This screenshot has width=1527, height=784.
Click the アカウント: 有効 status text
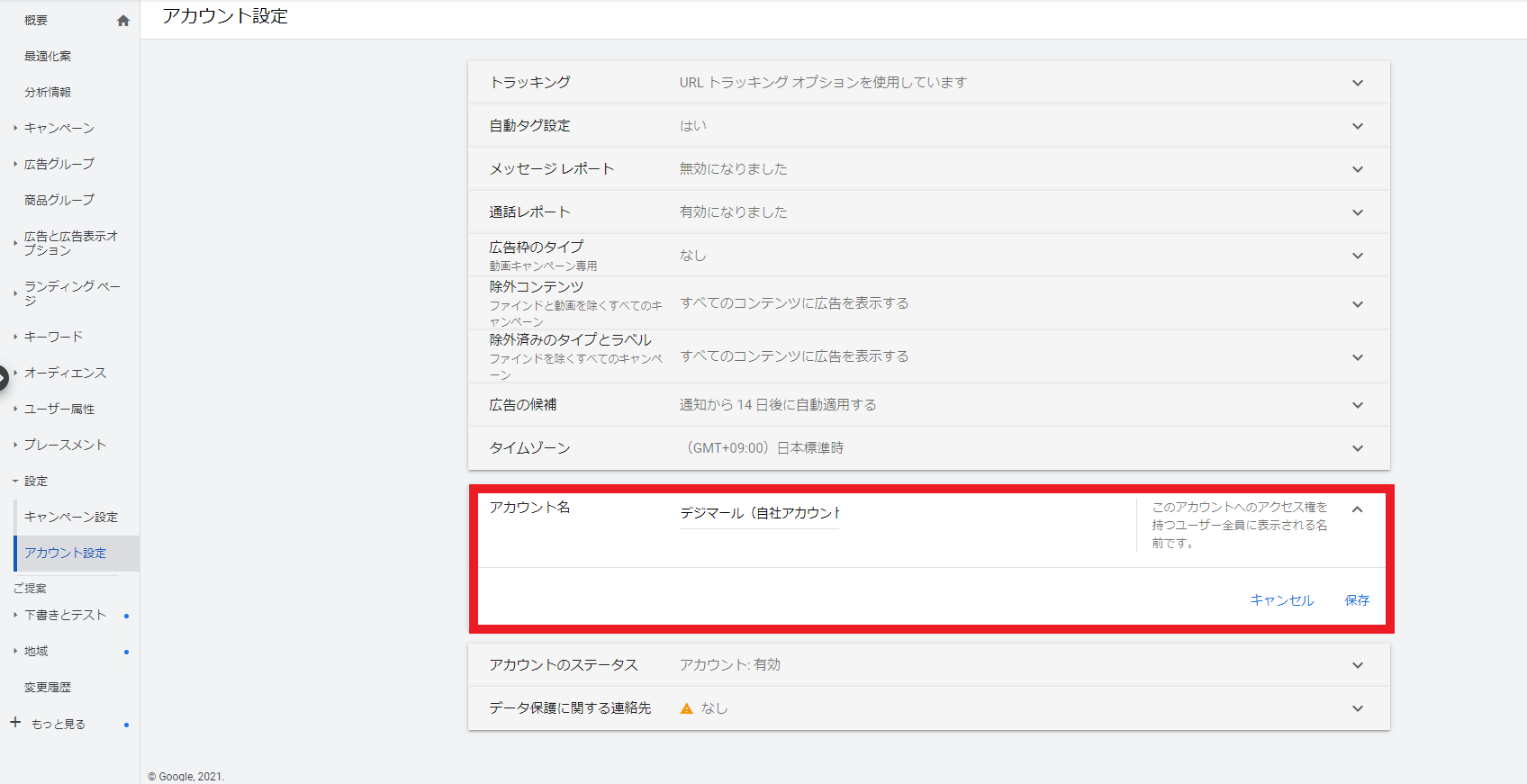tap(730, 665)
